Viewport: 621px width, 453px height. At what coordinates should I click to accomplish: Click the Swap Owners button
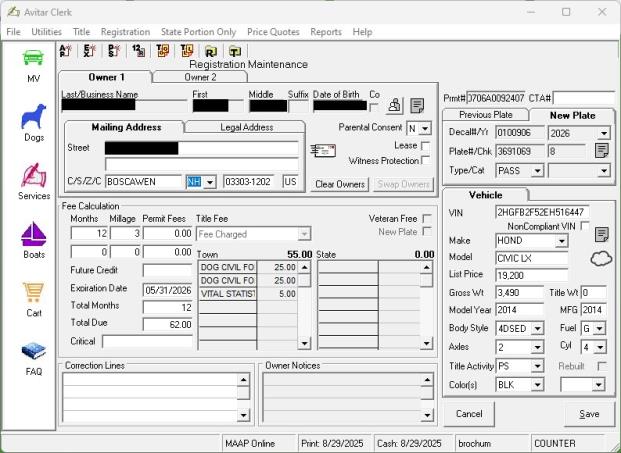pos(404,185)
